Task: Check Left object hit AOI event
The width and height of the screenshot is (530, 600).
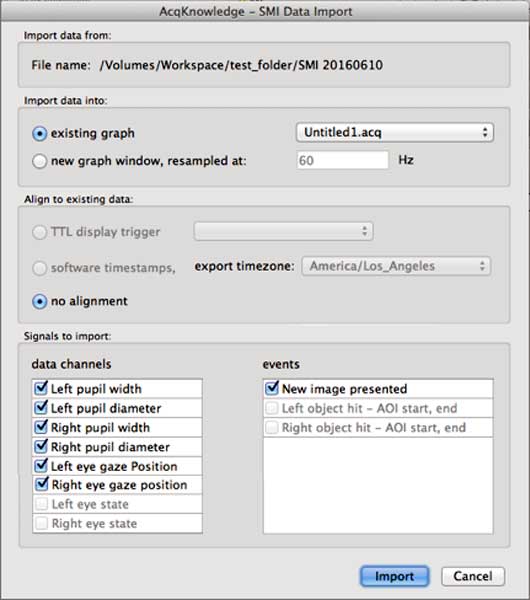Action: [x=272, y=408]
